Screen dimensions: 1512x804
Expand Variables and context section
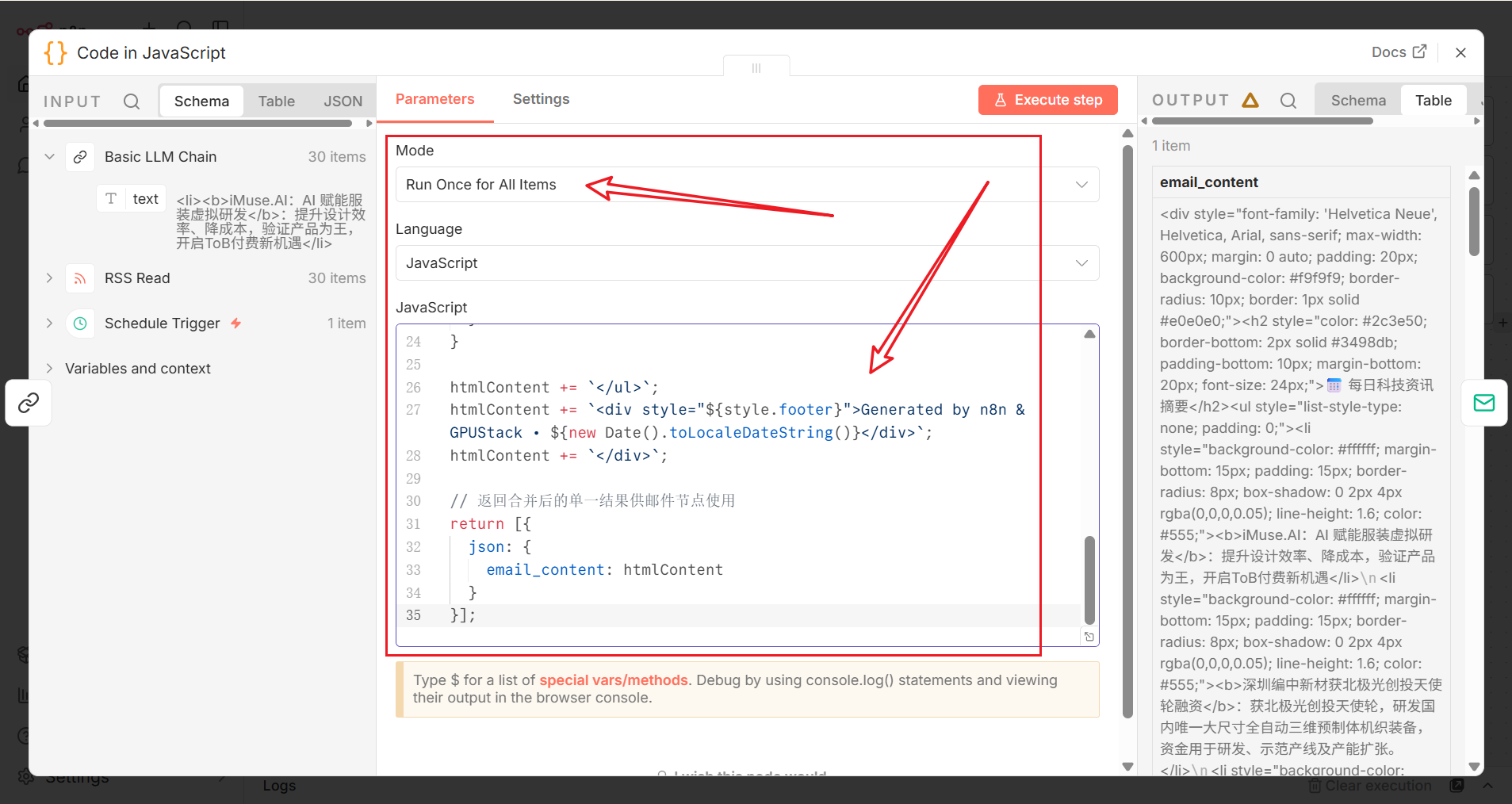pyautogui.click(x=49, y=369)
